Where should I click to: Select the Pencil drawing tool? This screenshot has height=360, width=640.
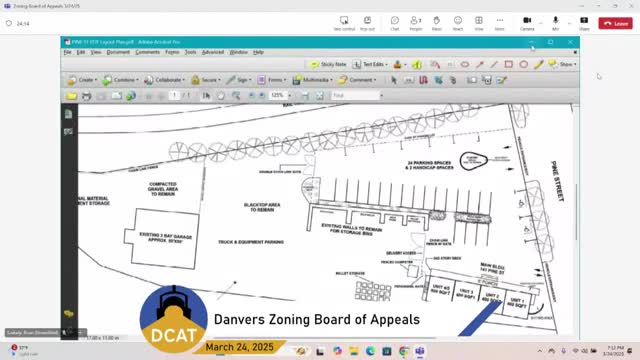pyautogui.click(x=539, y=64)
